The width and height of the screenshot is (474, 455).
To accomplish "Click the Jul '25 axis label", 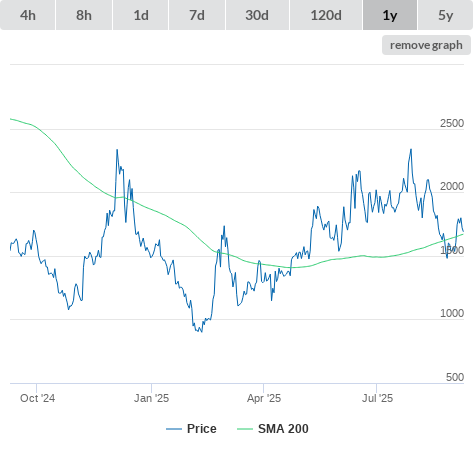I will 377,398.
